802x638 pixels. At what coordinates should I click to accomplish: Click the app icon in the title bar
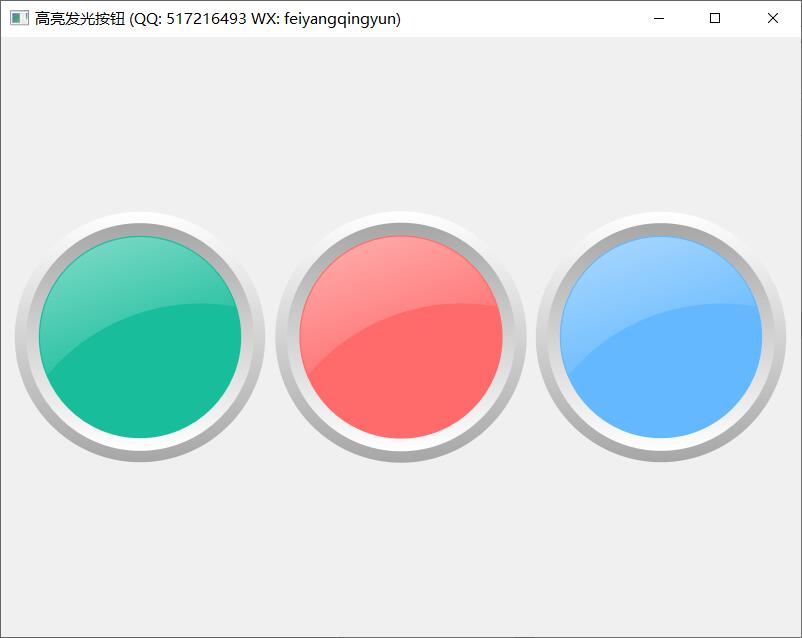[19, 18]
